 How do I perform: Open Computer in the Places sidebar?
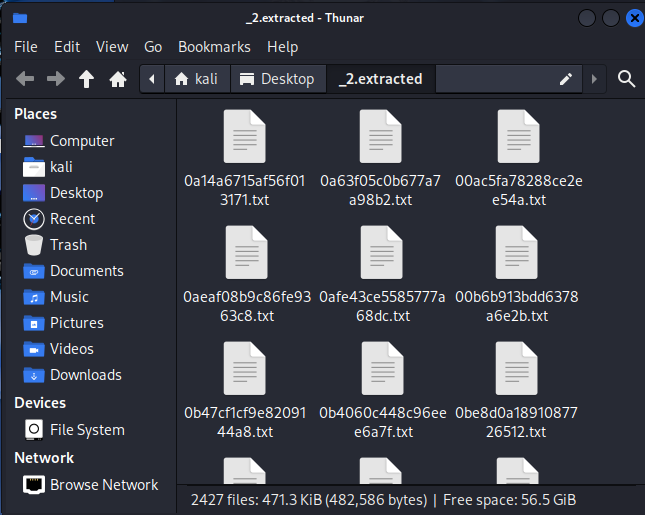click(x=69, y=141)
